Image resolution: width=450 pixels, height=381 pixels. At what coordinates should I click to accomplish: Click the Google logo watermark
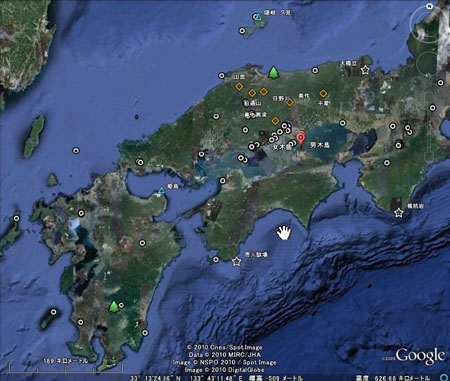tap(420, 356)
